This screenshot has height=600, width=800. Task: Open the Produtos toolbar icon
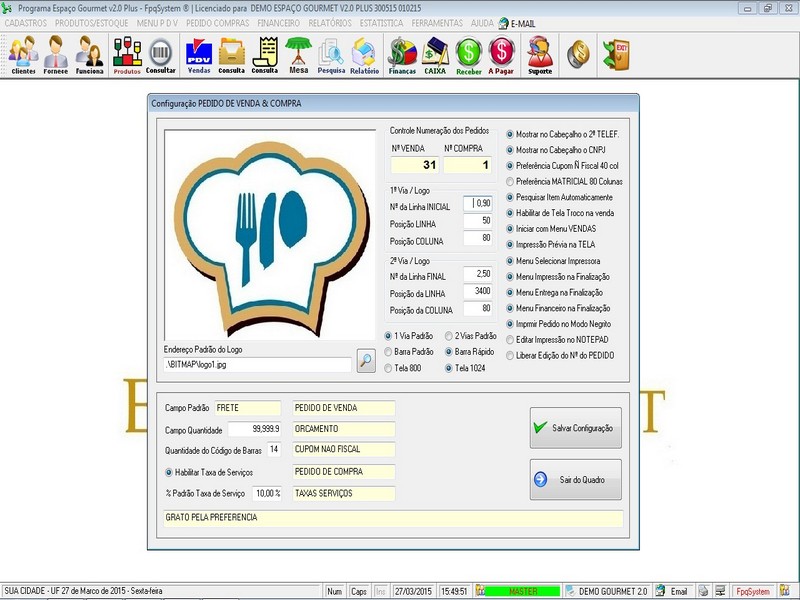pos(127,55)
